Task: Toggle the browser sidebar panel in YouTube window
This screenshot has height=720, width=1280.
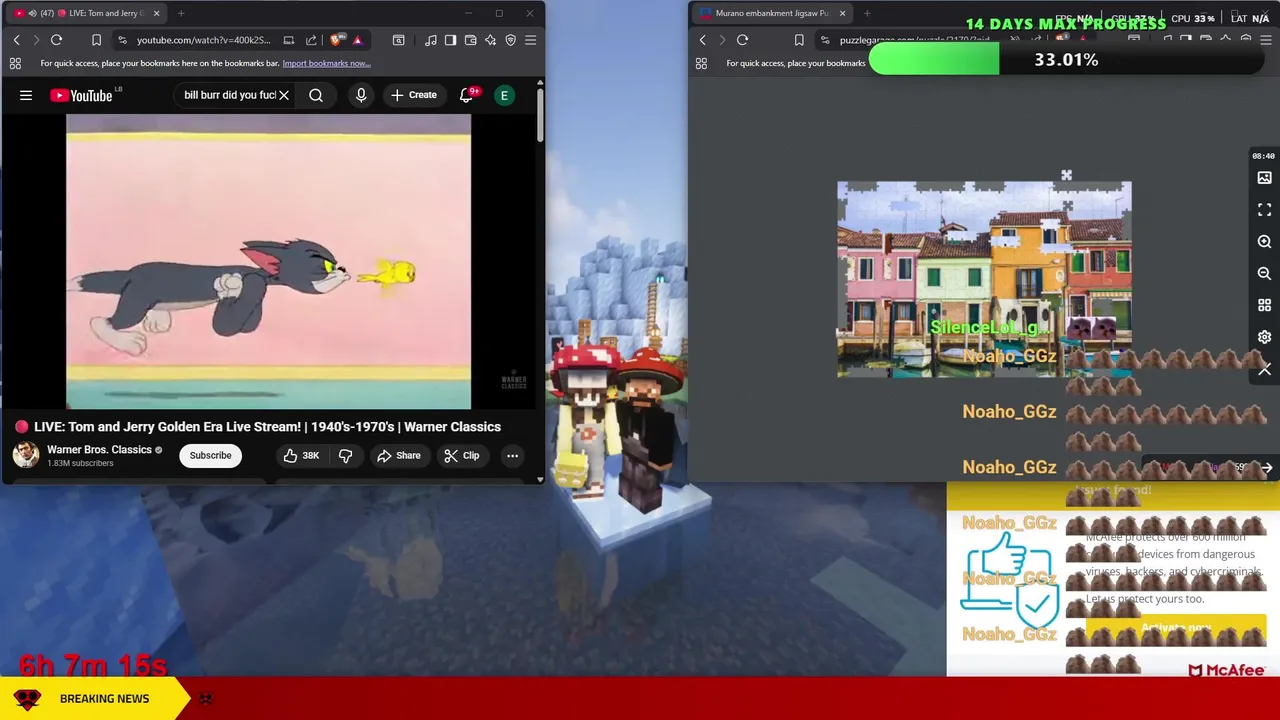Action: (450, 40)
